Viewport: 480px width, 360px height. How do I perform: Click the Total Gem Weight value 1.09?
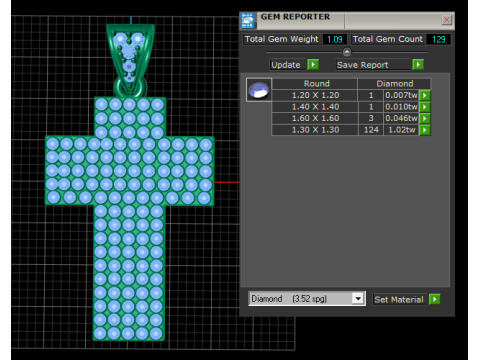coord(335,39)
